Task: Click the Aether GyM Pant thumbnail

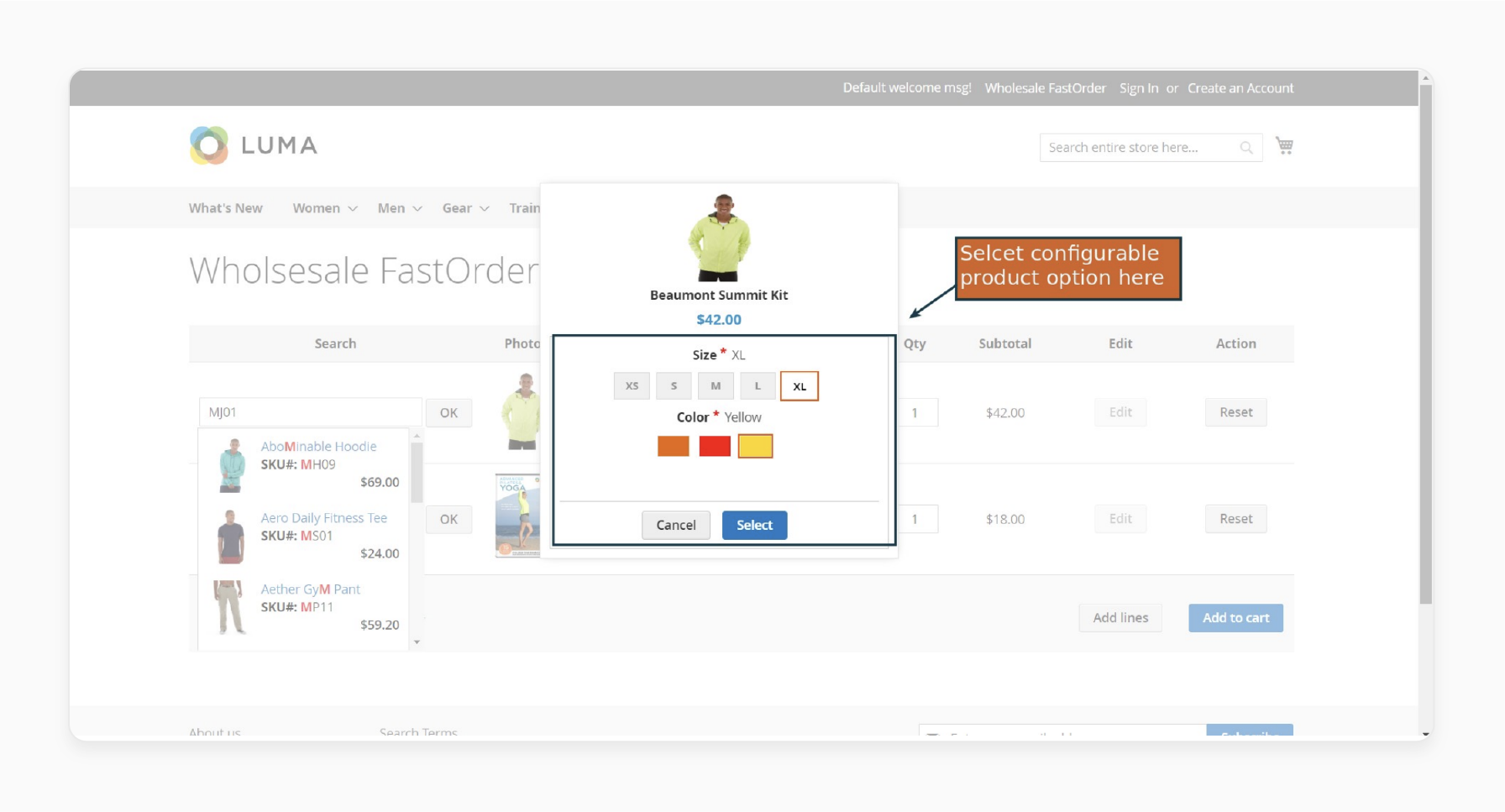Action: click(229, 607)
